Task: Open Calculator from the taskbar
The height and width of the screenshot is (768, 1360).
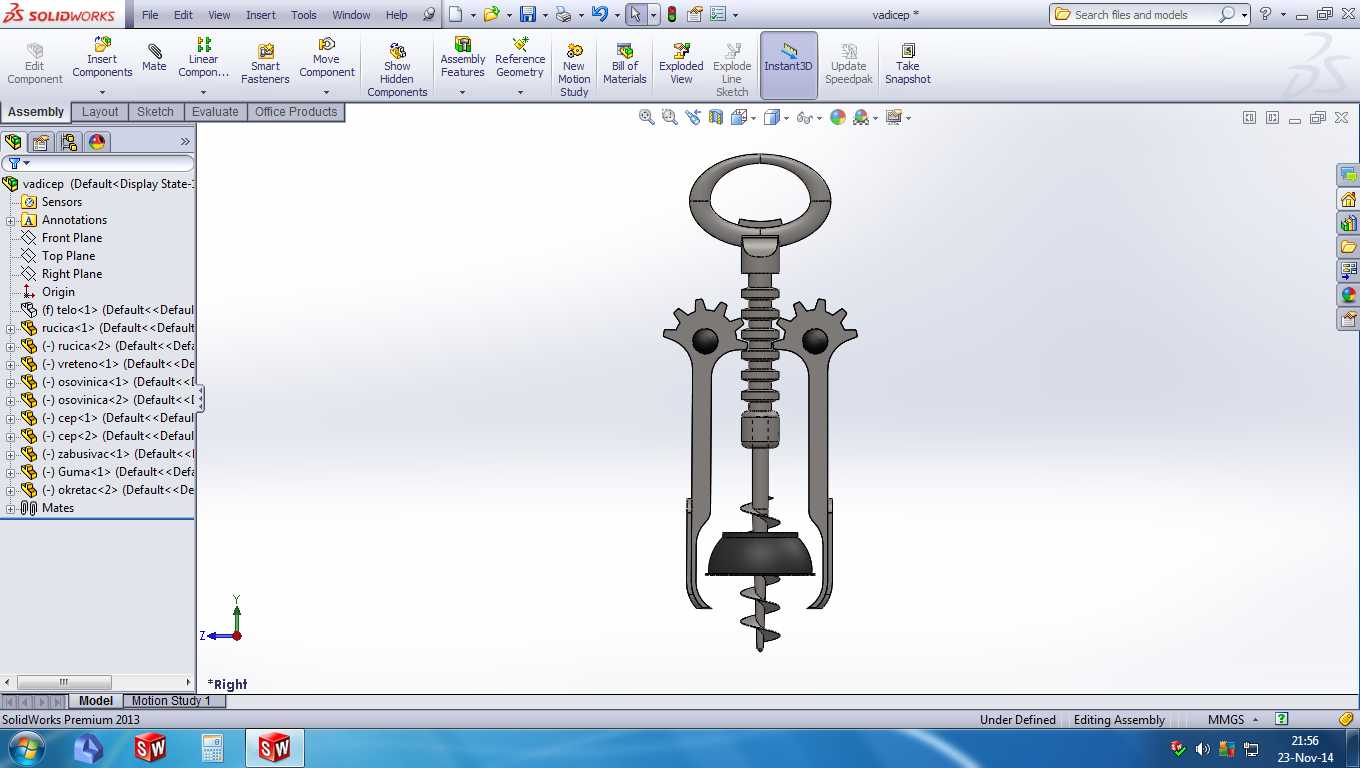Action: tap(212, 748)
